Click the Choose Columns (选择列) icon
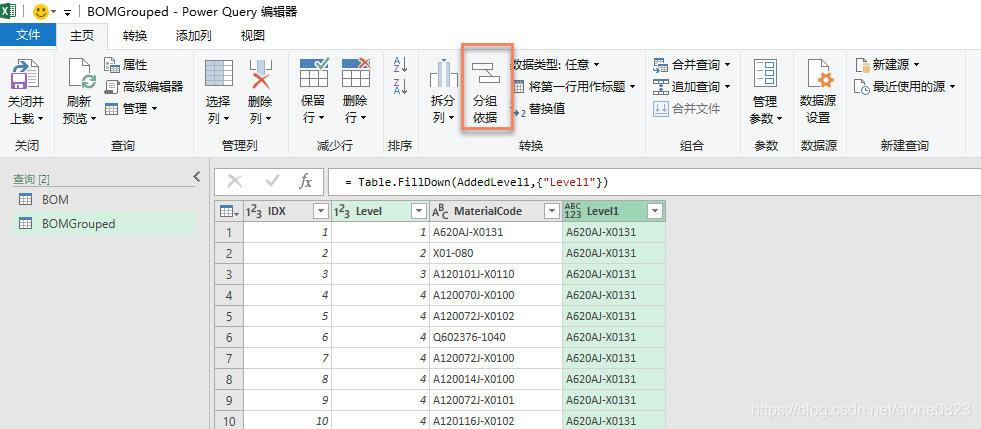Viewport: 981px width, 429px height. coord(218,74)
